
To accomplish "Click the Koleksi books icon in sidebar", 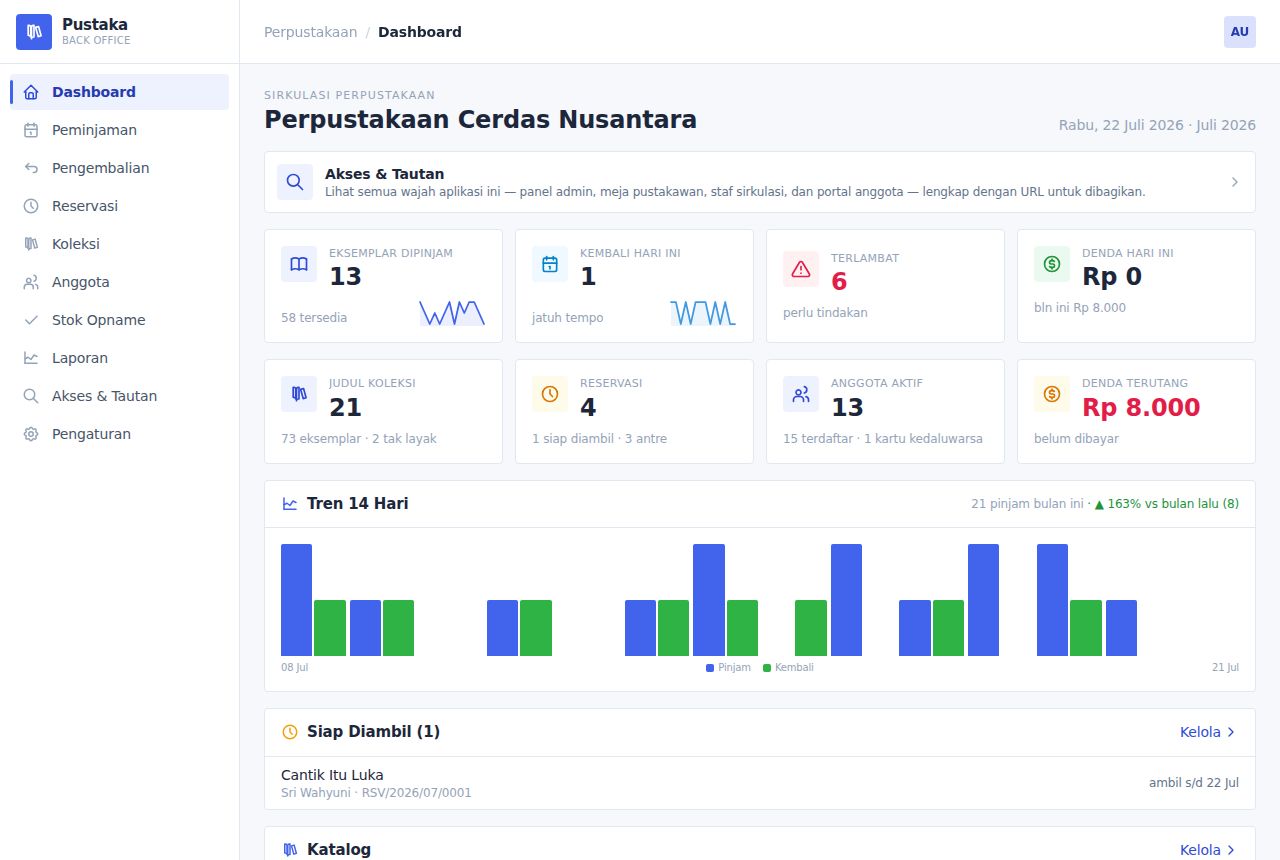I will (31, 244).
